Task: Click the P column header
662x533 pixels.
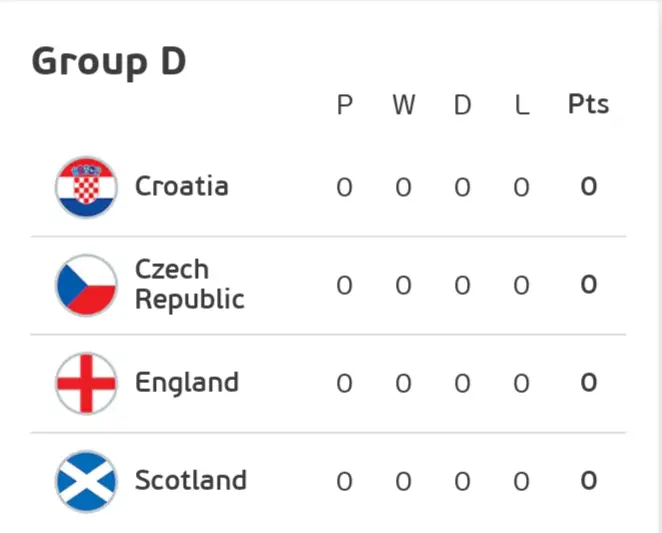Action: (x=345, y=106)
